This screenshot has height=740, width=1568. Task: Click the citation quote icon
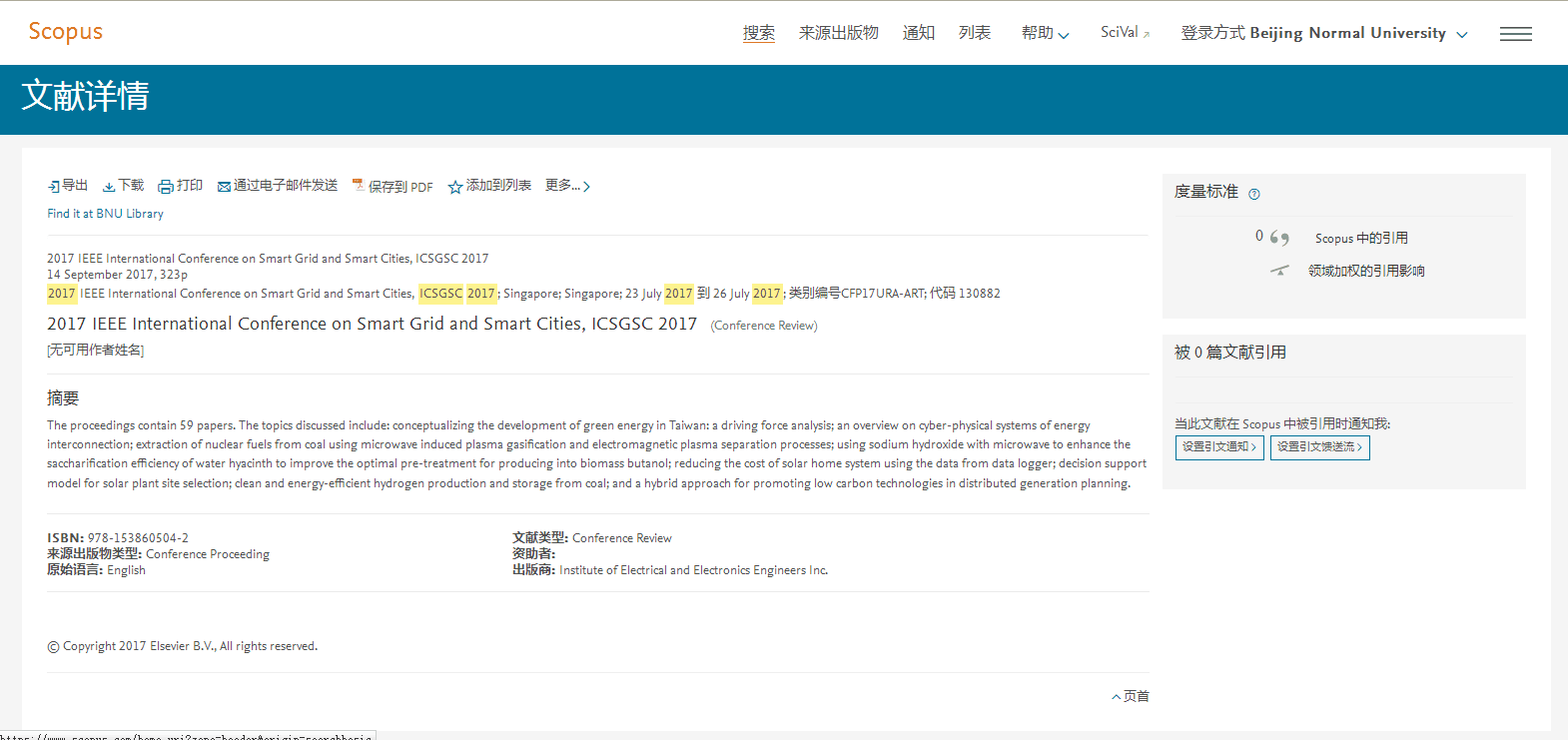pos(1279,238)
